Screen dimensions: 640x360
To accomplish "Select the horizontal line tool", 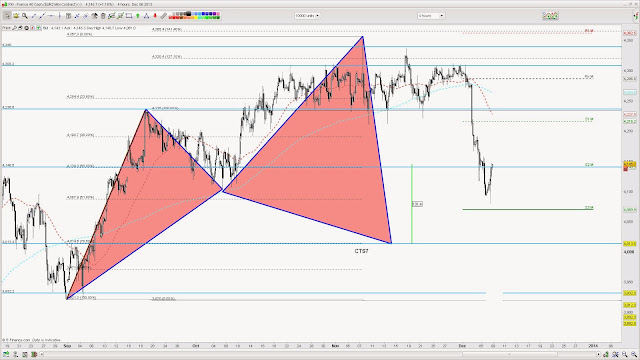I will coord(51,16).
